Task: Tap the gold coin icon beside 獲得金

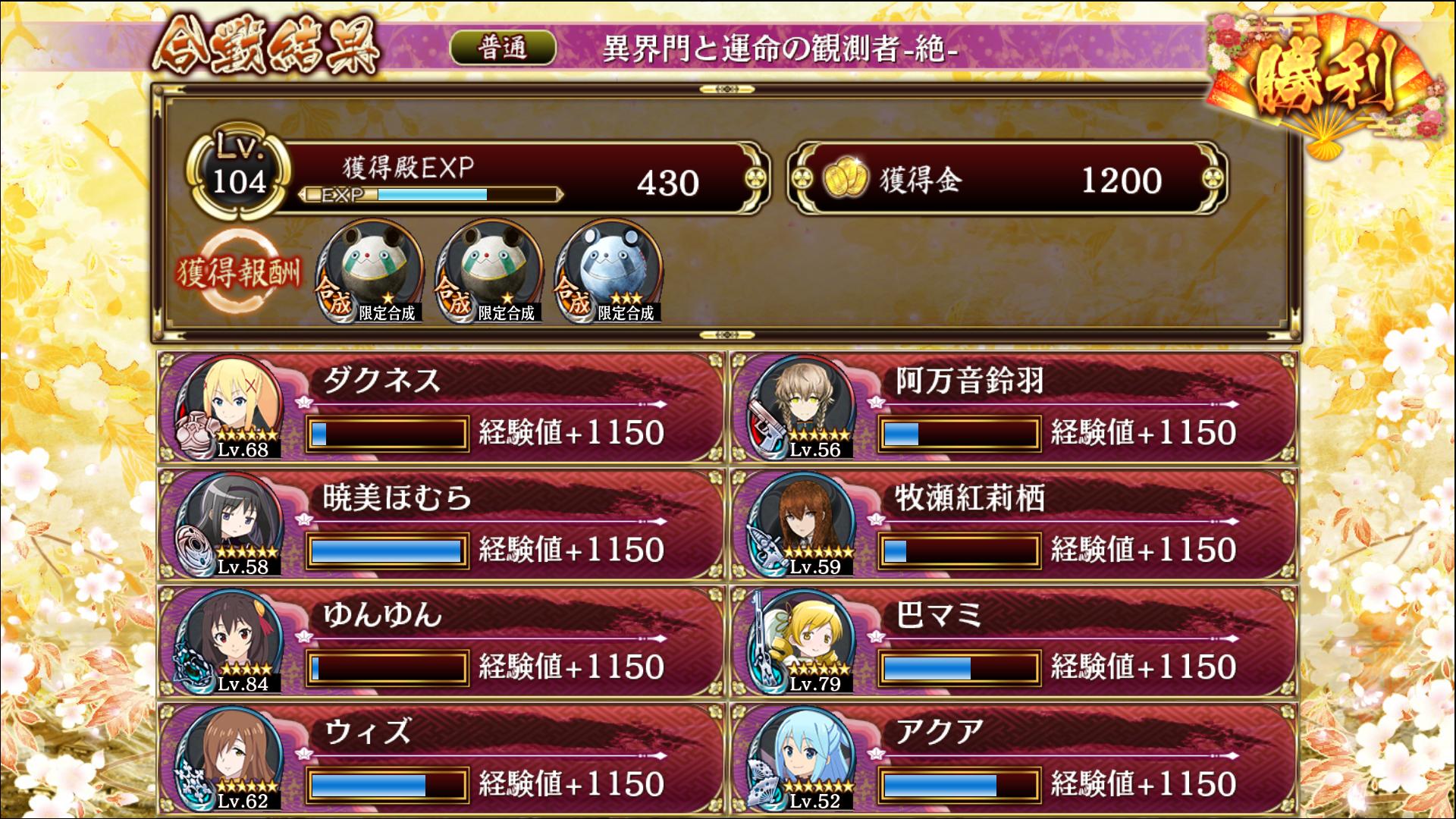Action: click(x=844, y=180)
